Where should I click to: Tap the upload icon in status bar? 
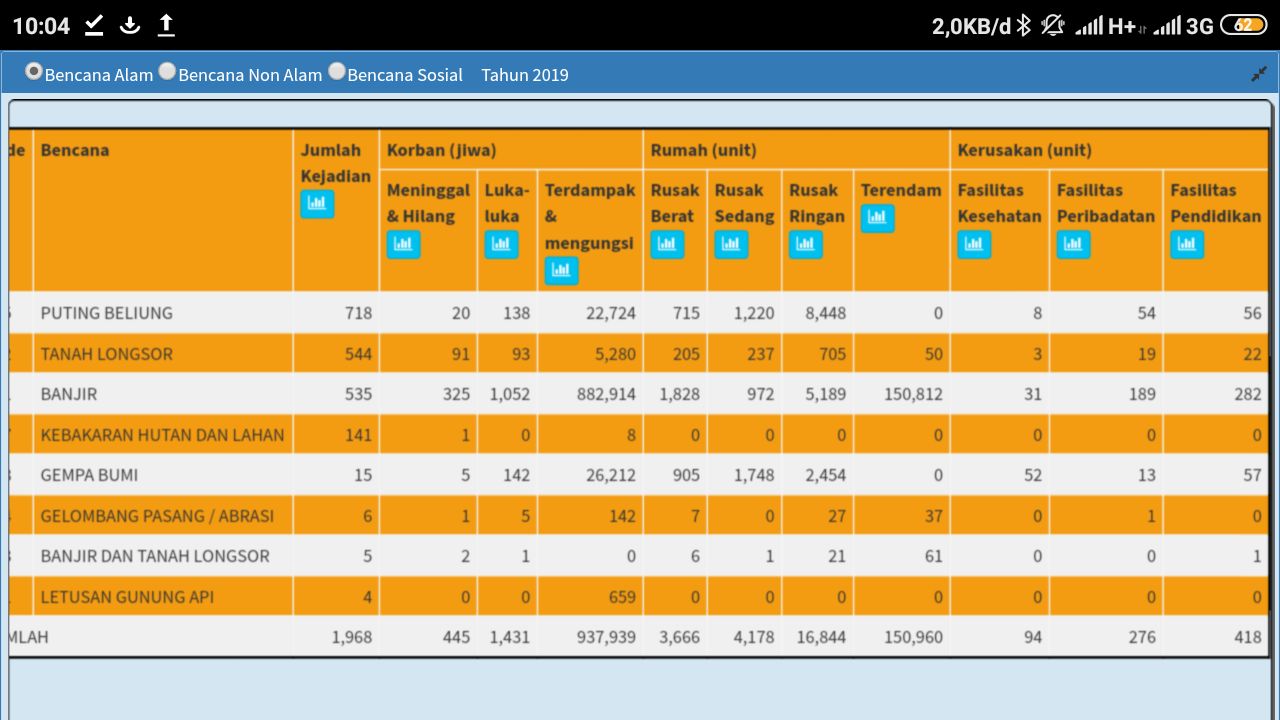coord(166,25)
